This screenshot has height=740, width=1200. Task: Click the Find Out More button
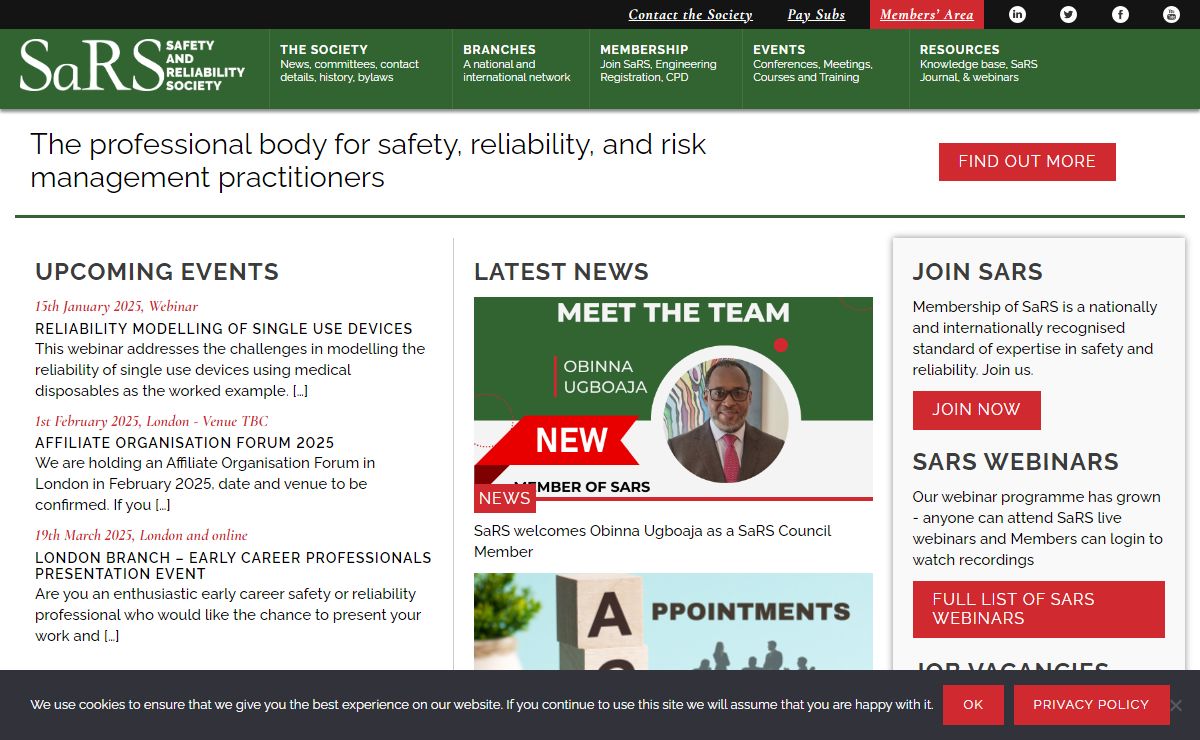click(x=1027, y=162)
